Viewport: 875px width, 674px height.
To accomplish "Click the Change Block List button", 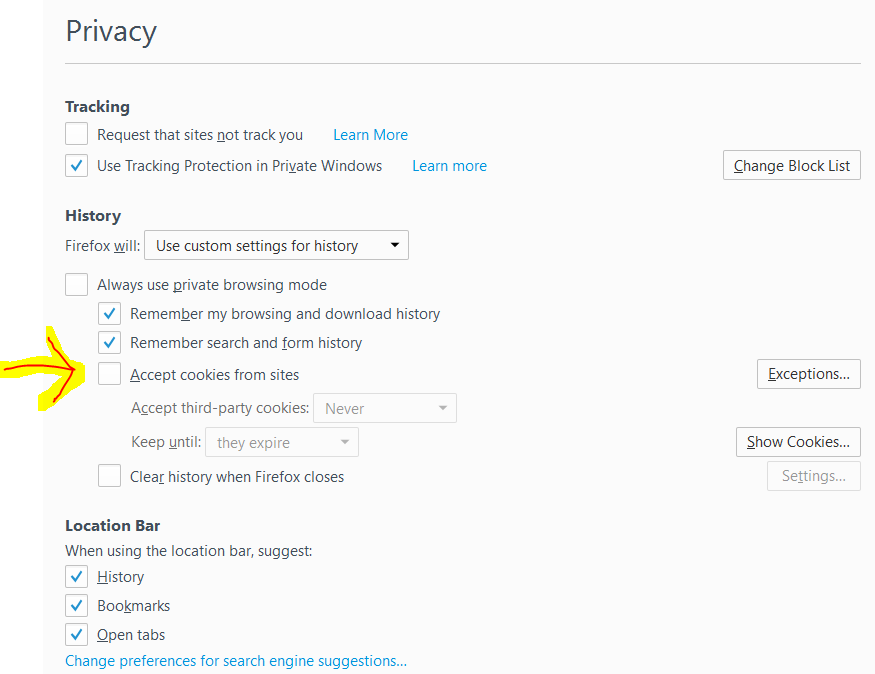I will [791, 165].
